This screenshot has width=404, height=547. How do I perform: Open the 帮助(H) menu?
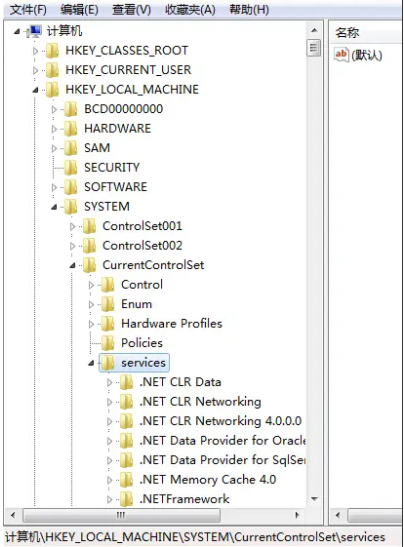(x=249, y=10)
